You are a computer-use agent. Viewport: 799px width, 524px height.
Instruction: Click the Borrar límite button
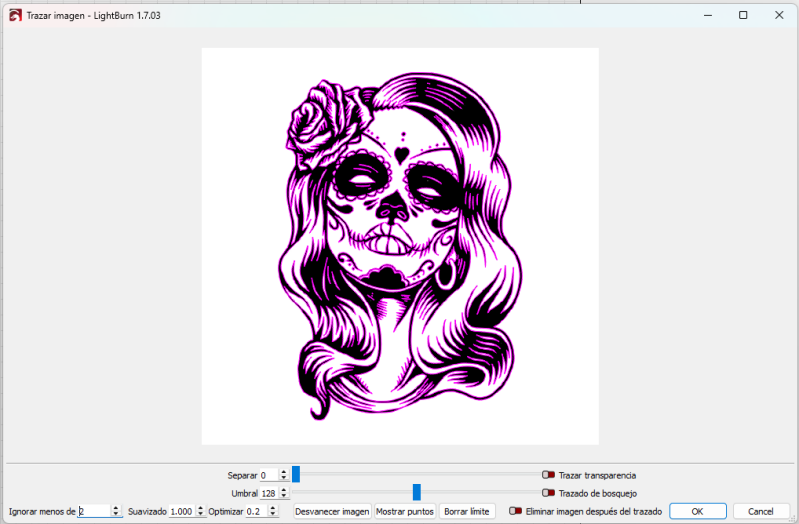[x=467, y=511]
